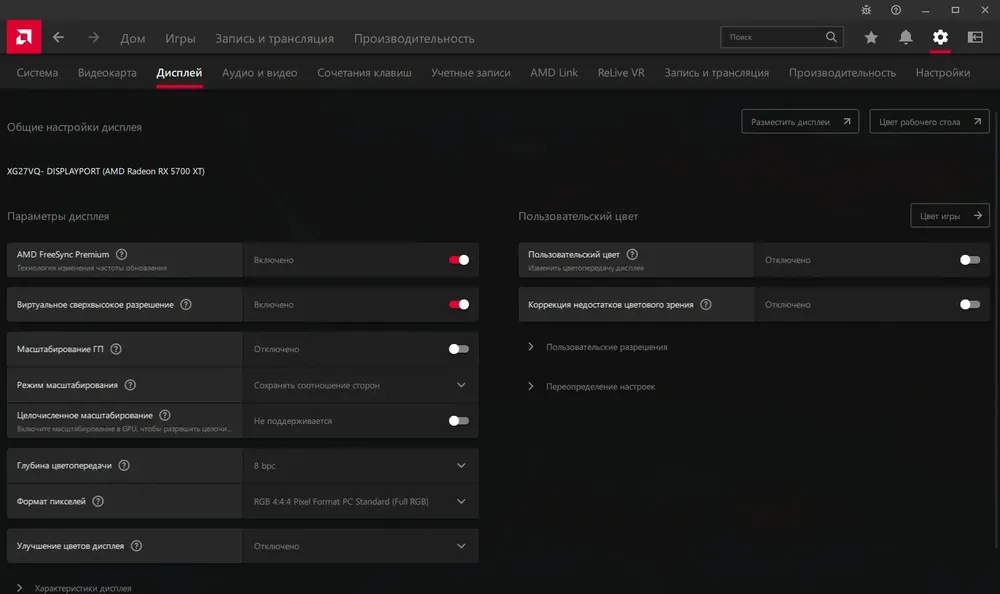The image size is (1000, 594).
Task: Open notifications bell icon
Action: (906, 38)
